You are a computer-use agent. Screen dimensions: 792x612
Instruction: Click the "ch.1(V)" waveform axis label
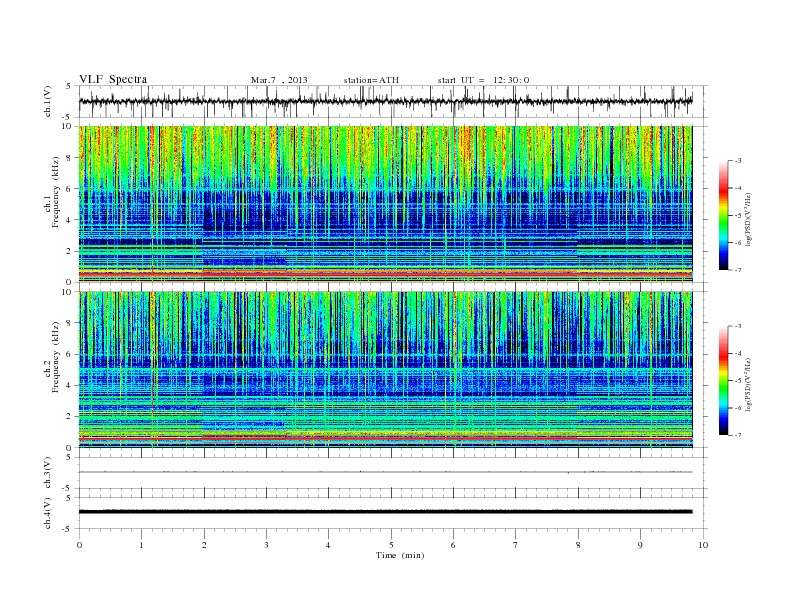tap(48, 101)
